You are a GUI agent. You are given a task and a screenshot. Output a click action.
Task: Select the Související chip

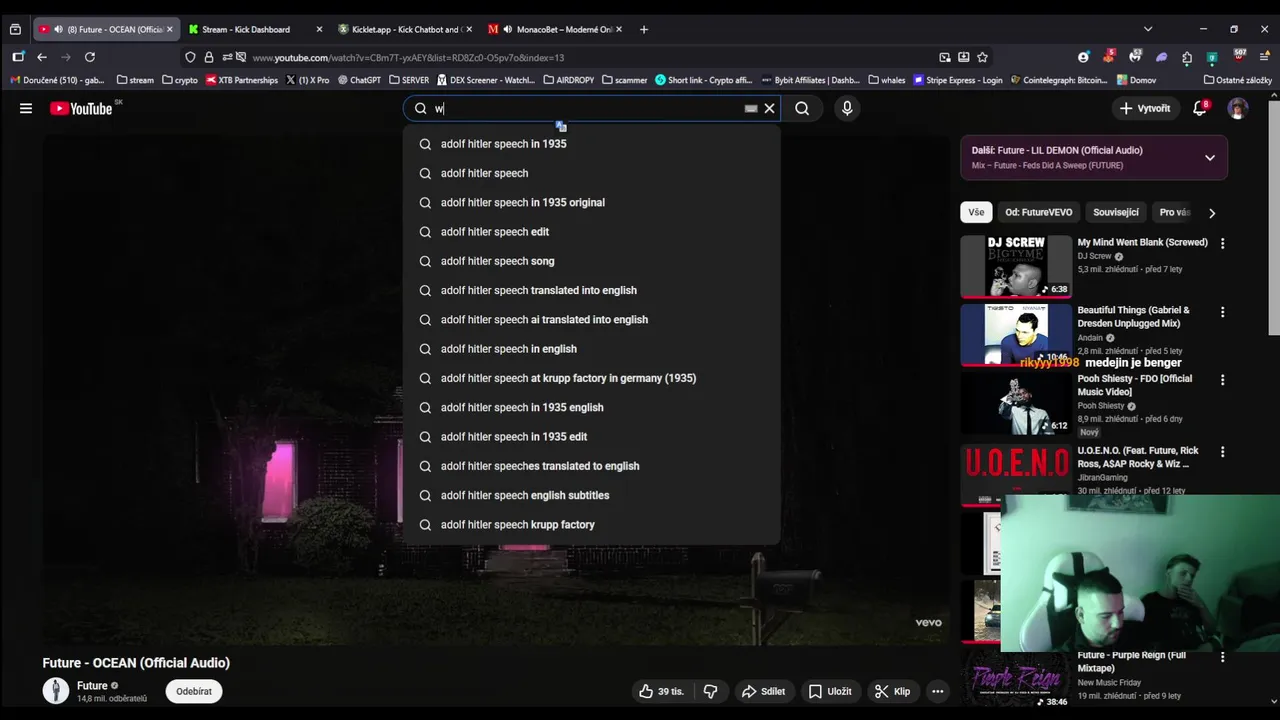pos(1116,212)
